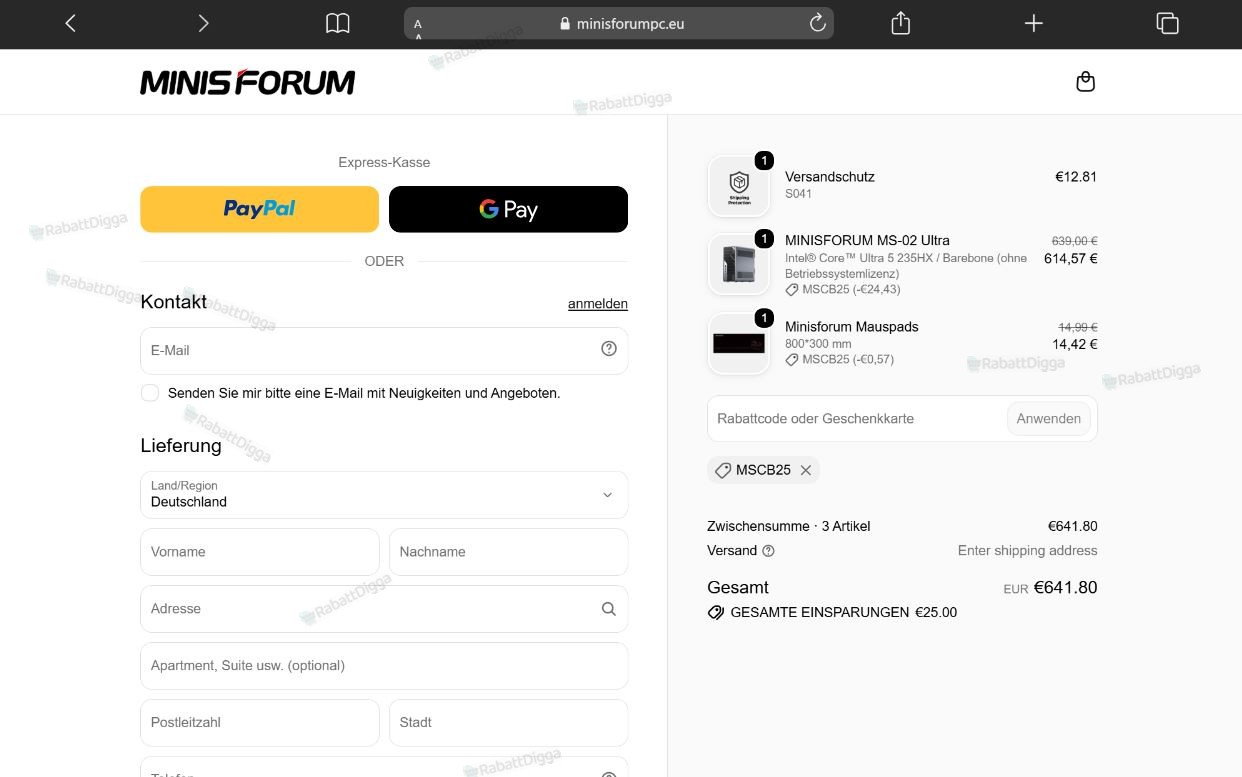Viewport: 1242px width, 777px height.
Task: Click the search icon in the Adresse field
Action: click(x=608, y=608)
